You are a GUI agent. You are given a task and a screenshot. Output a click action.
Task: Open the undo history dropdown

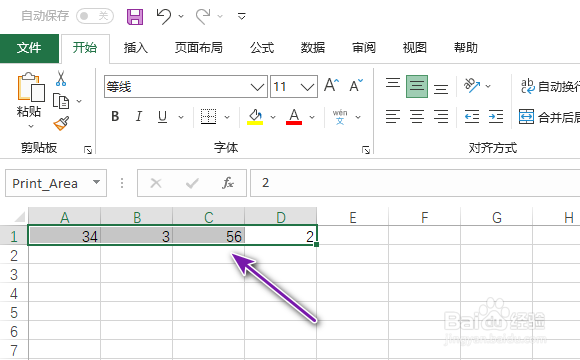click(x=181, y=16)
